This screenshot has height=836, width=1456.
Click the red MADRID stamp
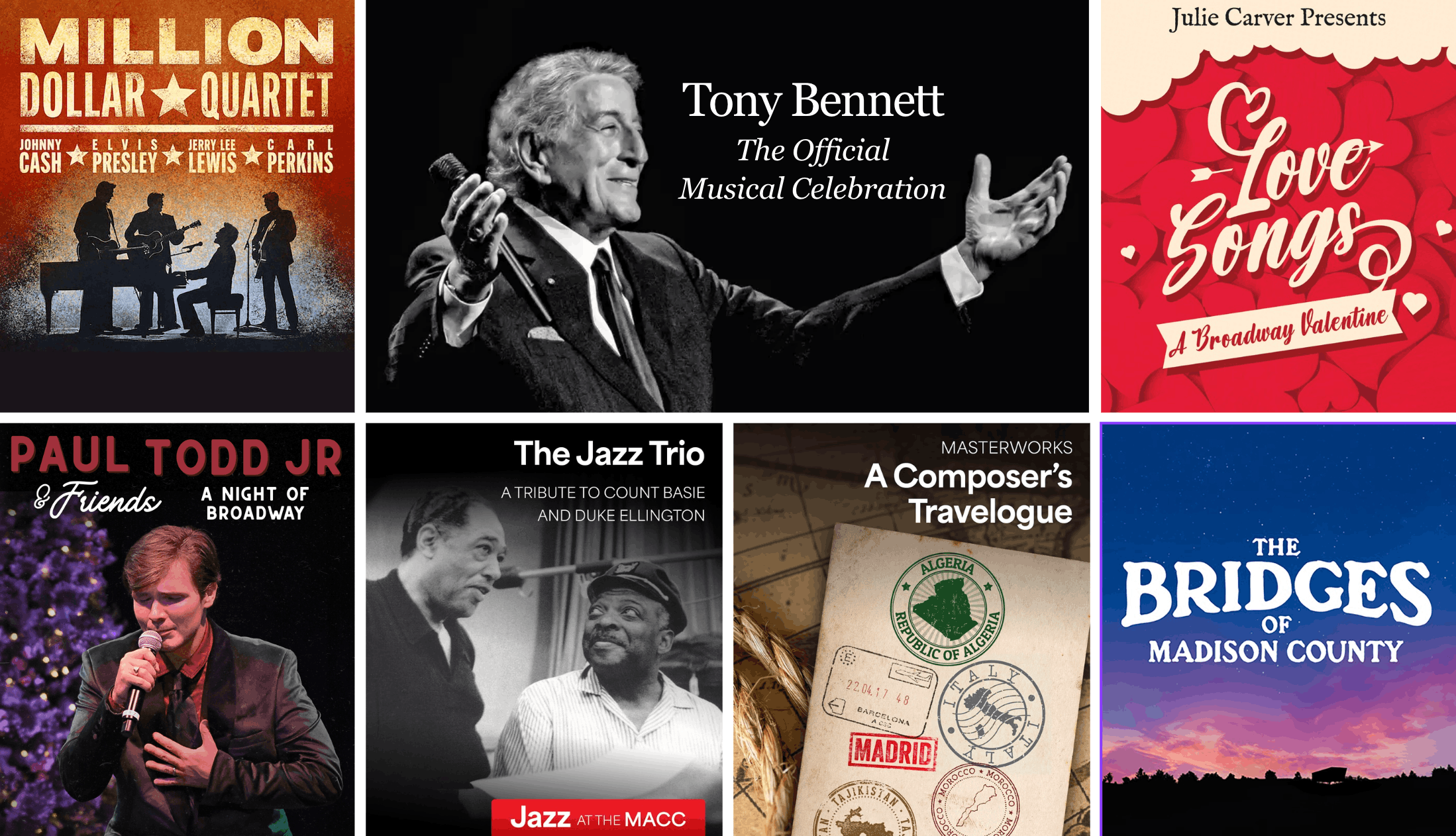coord(893,751)
